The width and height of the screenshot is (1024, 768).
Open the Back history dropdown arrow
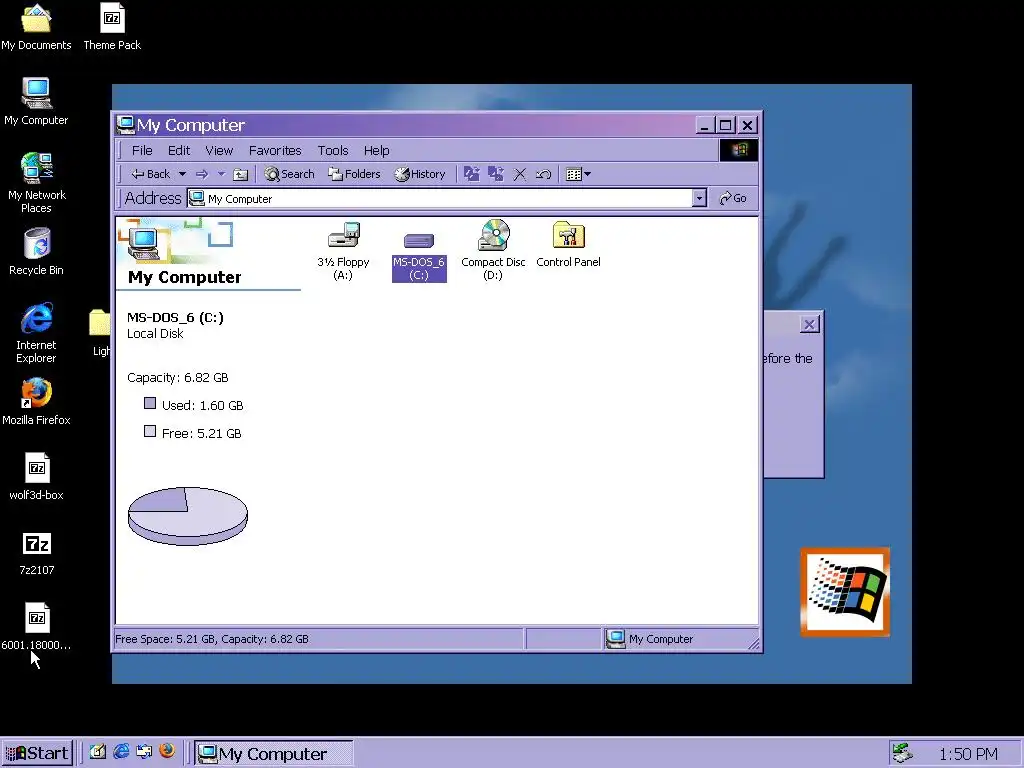[182, 174]
